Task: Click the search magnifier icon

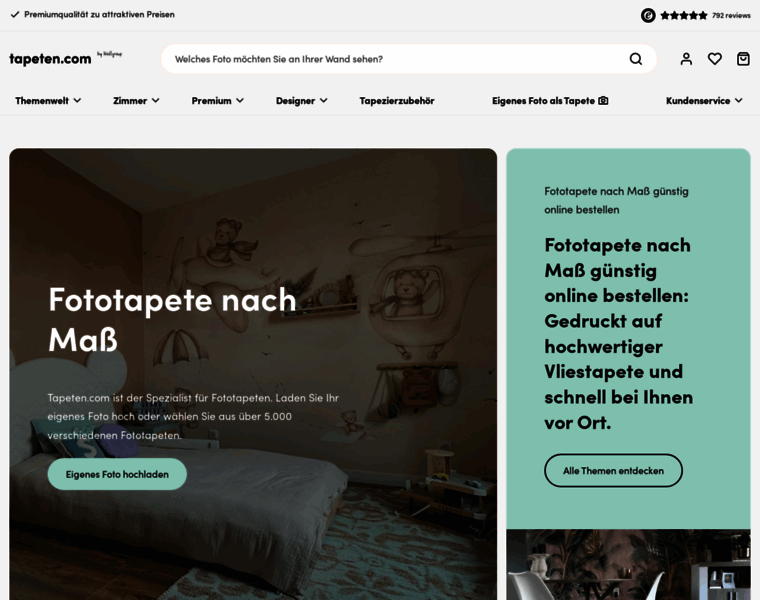Action: pos(635,59)
